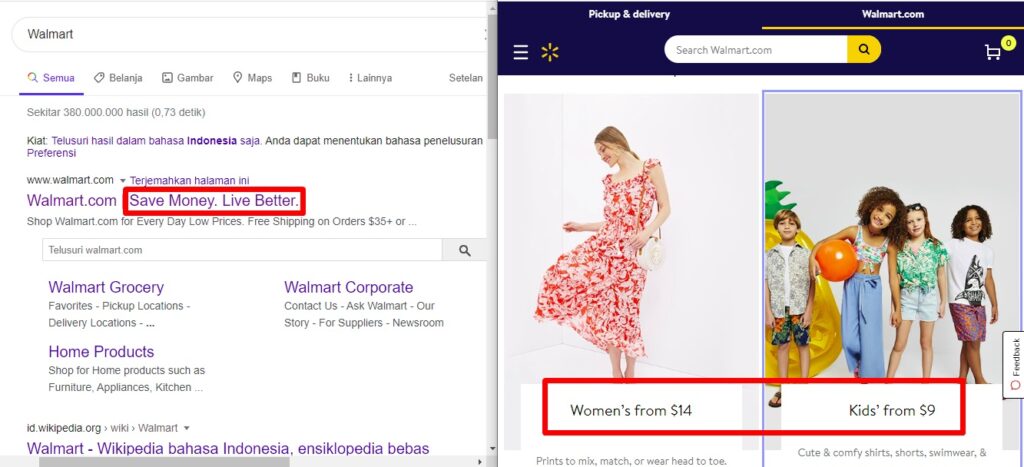
Task: Click the Feedback tab on right edge
Action: (1014, 364)
